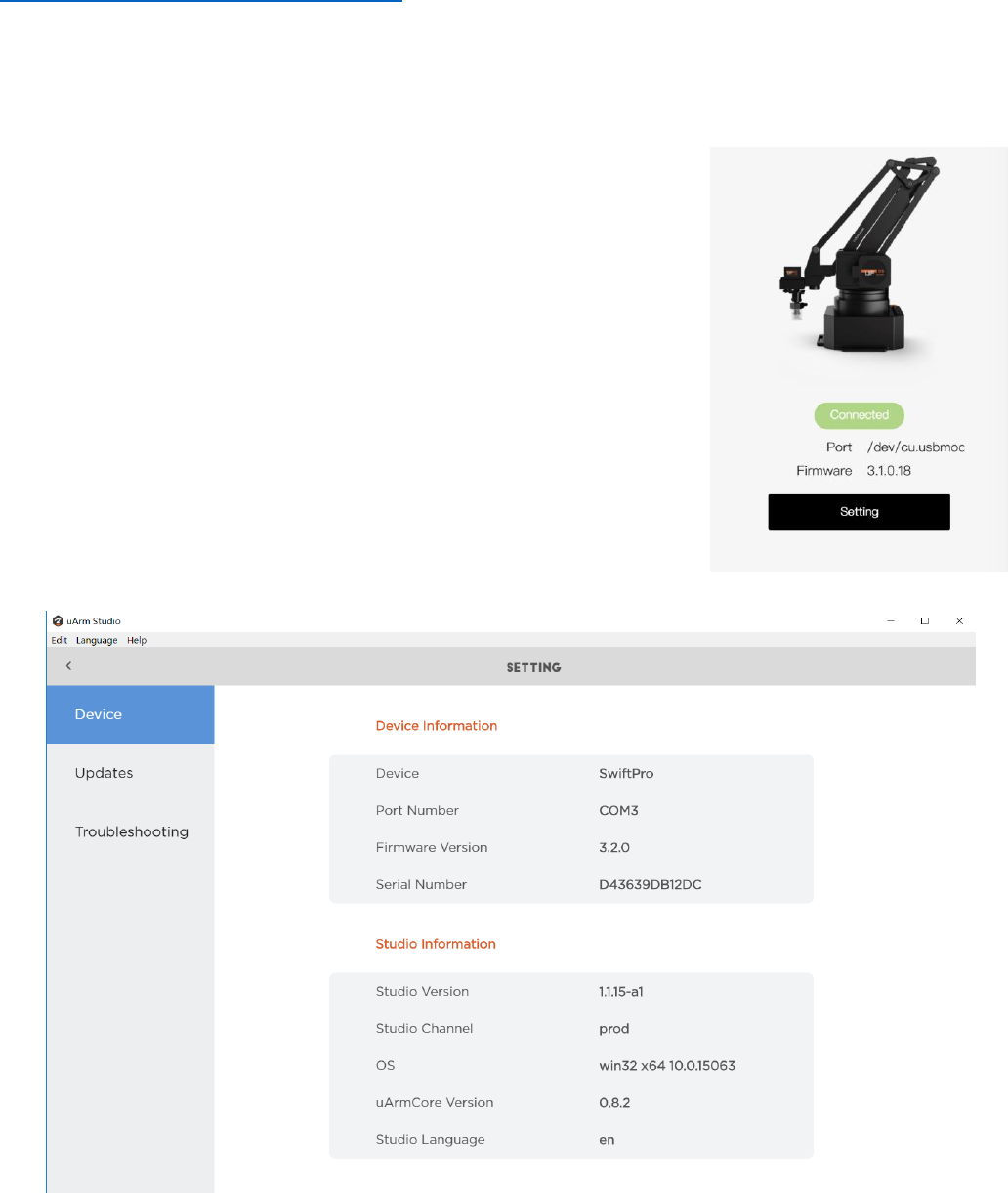1008x1193 pixels.
Task: Click the prod studio channel value
Action: 614,1029
